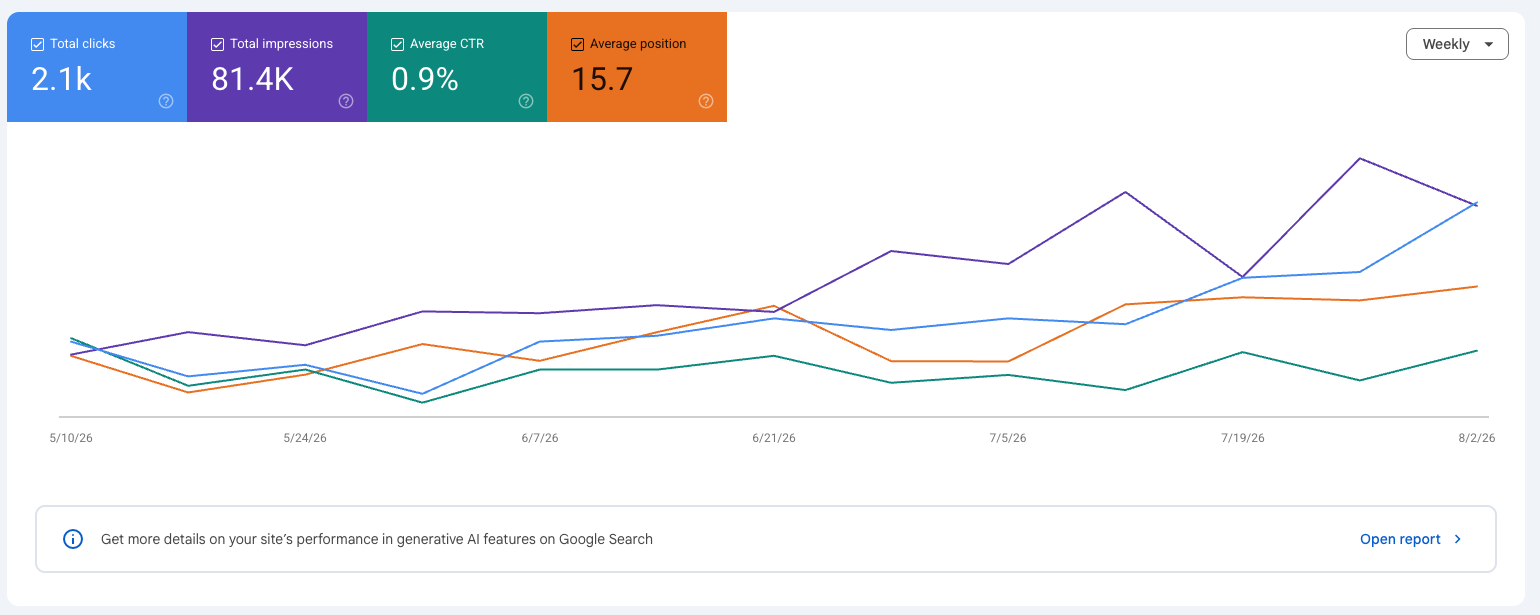Click help icon on Total clicks card

click(x=166, y=101)
